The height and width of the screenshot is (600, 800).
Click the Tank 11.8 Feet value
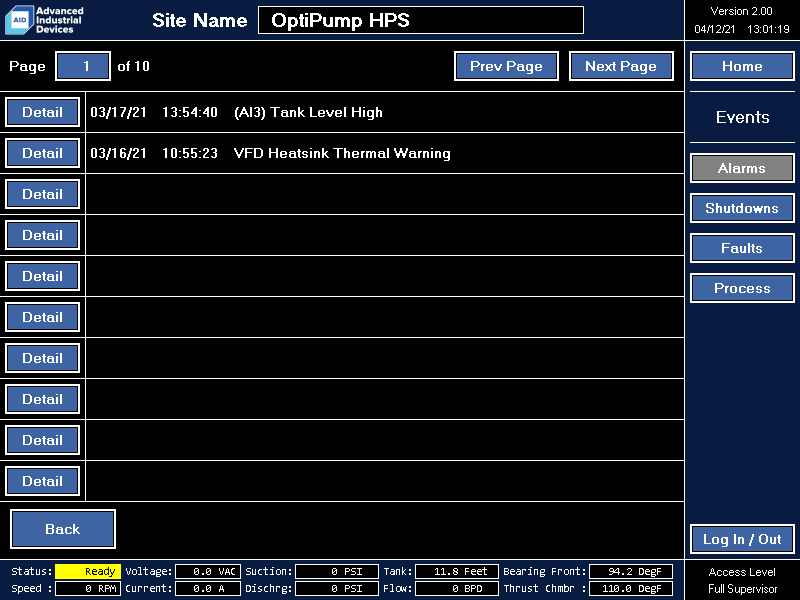[x=457, y=571]
